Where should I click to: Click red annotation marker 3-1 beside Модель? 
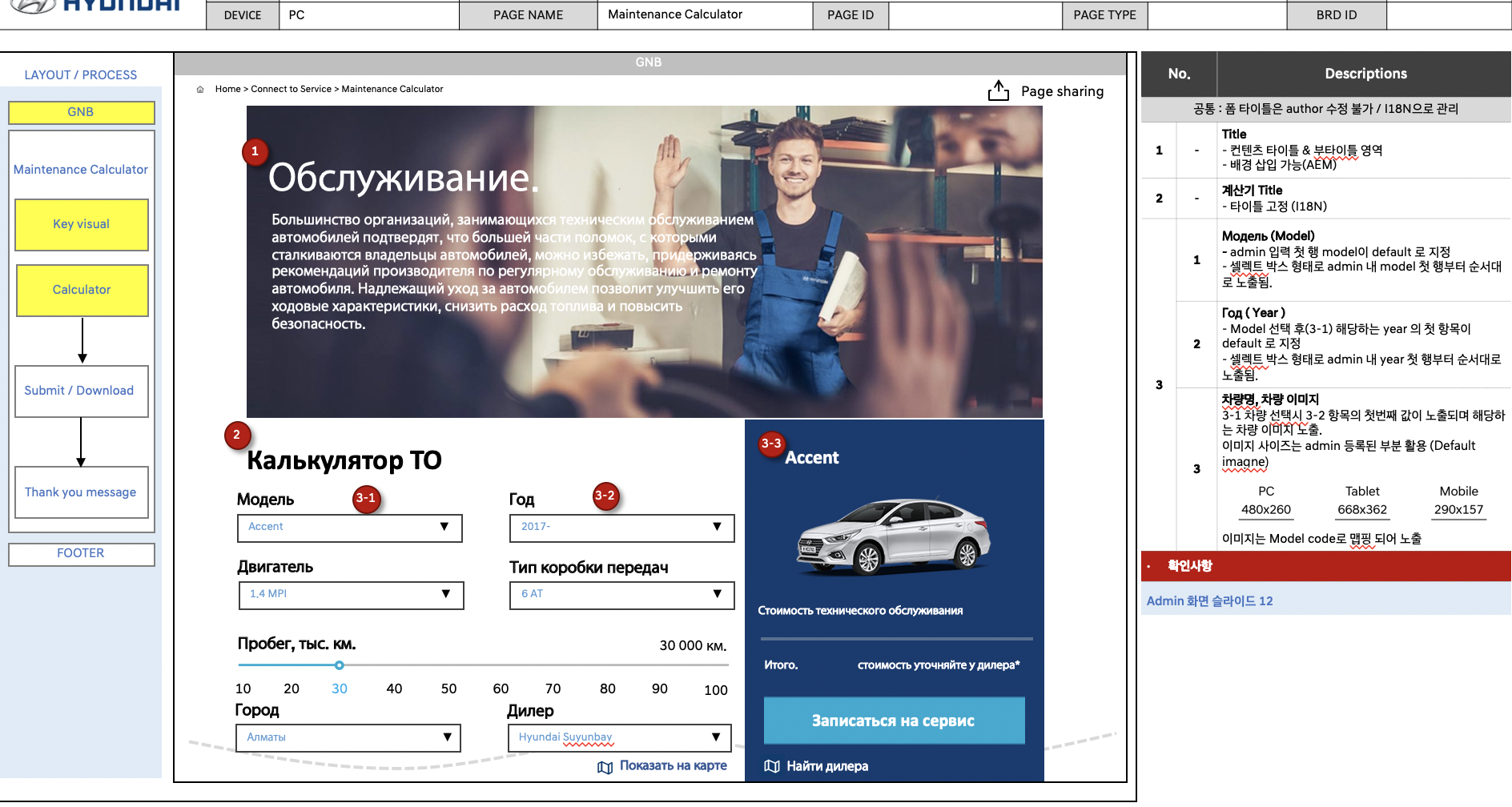coord(366,498)
